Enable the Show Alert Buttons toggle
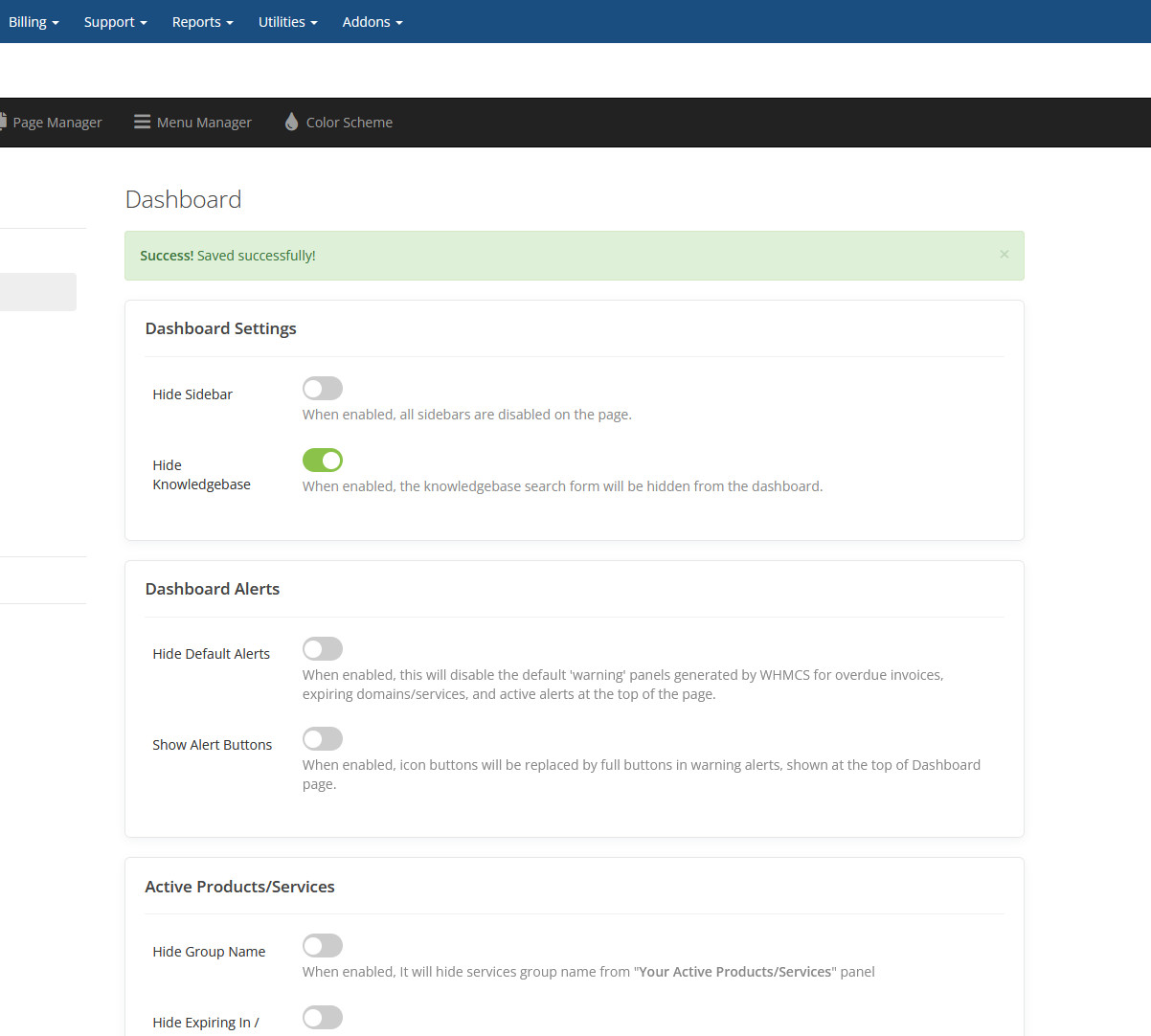1151x1036 pixels. (x=323, y=739)
